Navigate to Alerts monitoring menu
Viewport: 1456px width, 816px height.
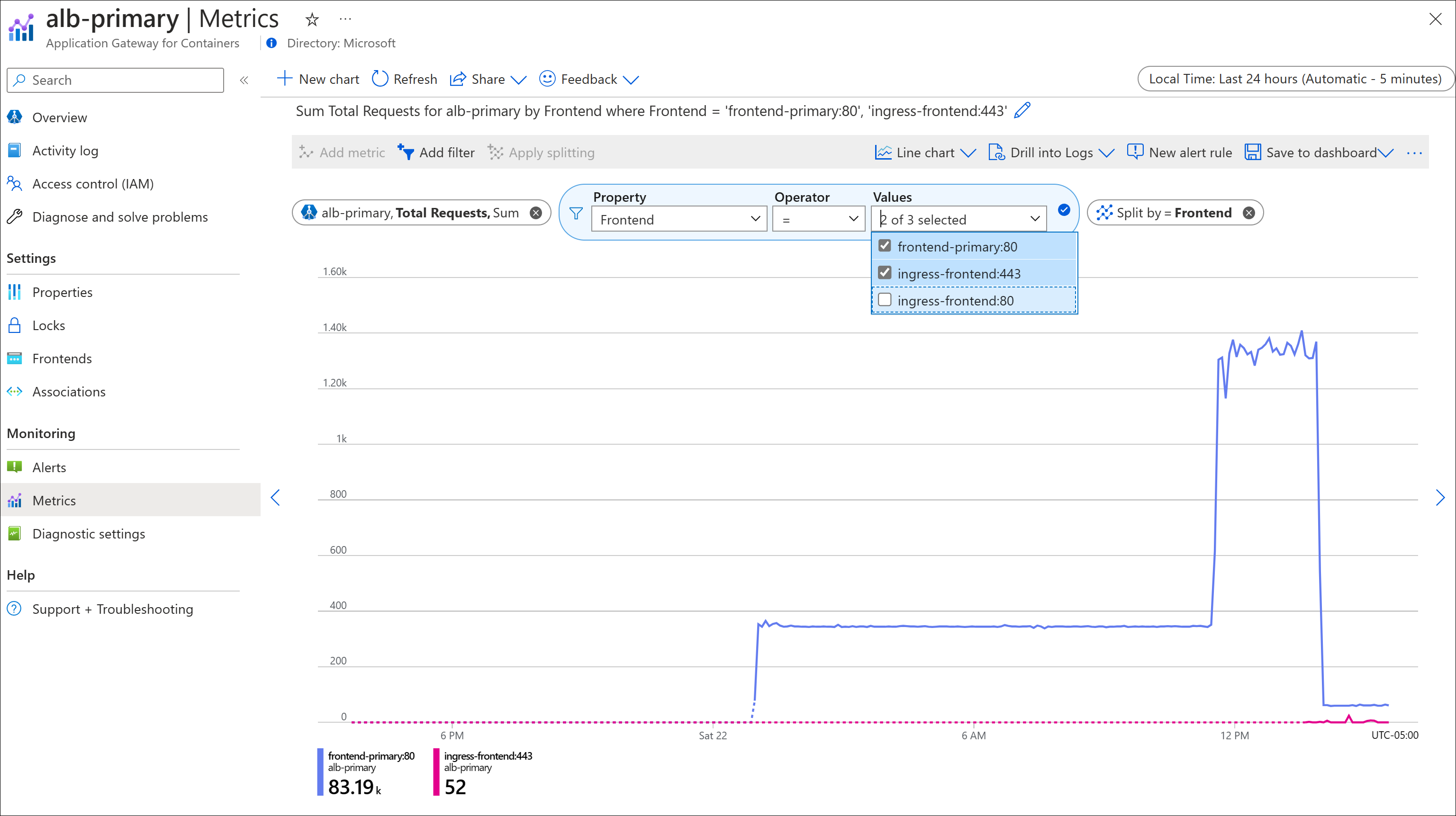click(49, 466)
